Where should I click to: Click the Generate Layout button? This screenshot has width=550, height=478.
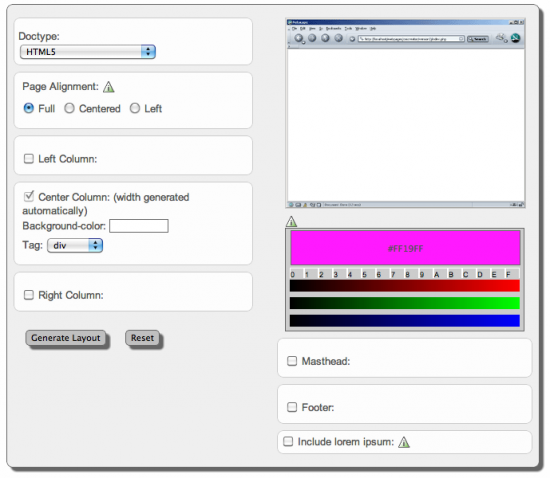[66, 338]
